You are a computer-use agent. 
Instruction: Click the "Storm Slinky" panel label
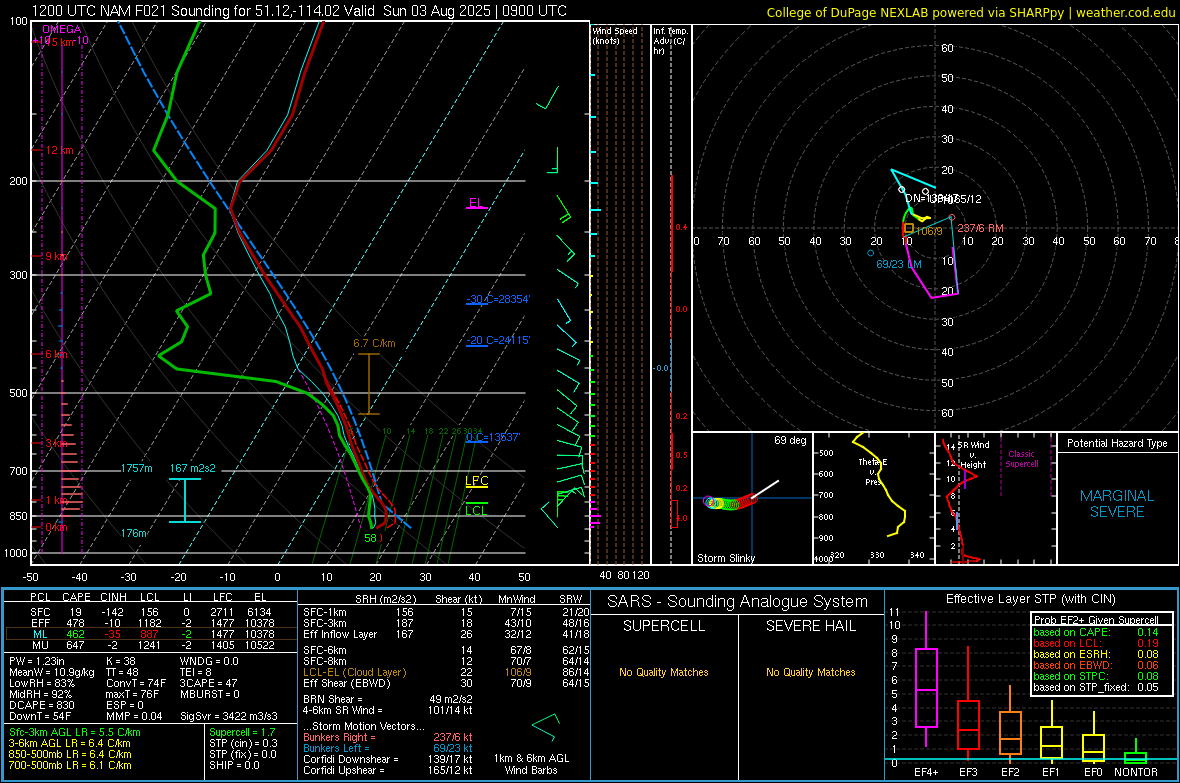tap(725, 558)
